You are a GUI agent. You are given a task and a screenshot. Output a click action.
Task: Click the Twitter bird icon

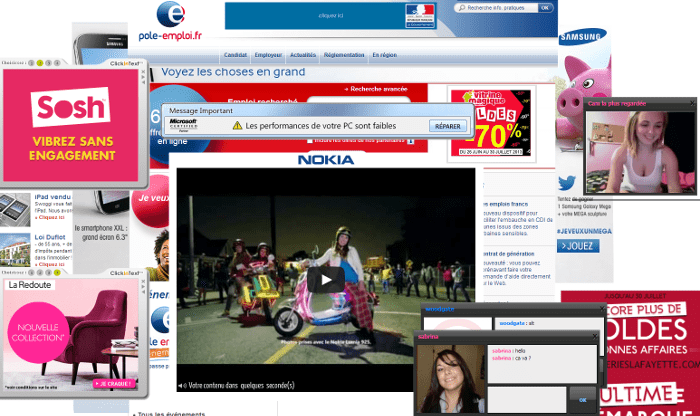(567, 183)
